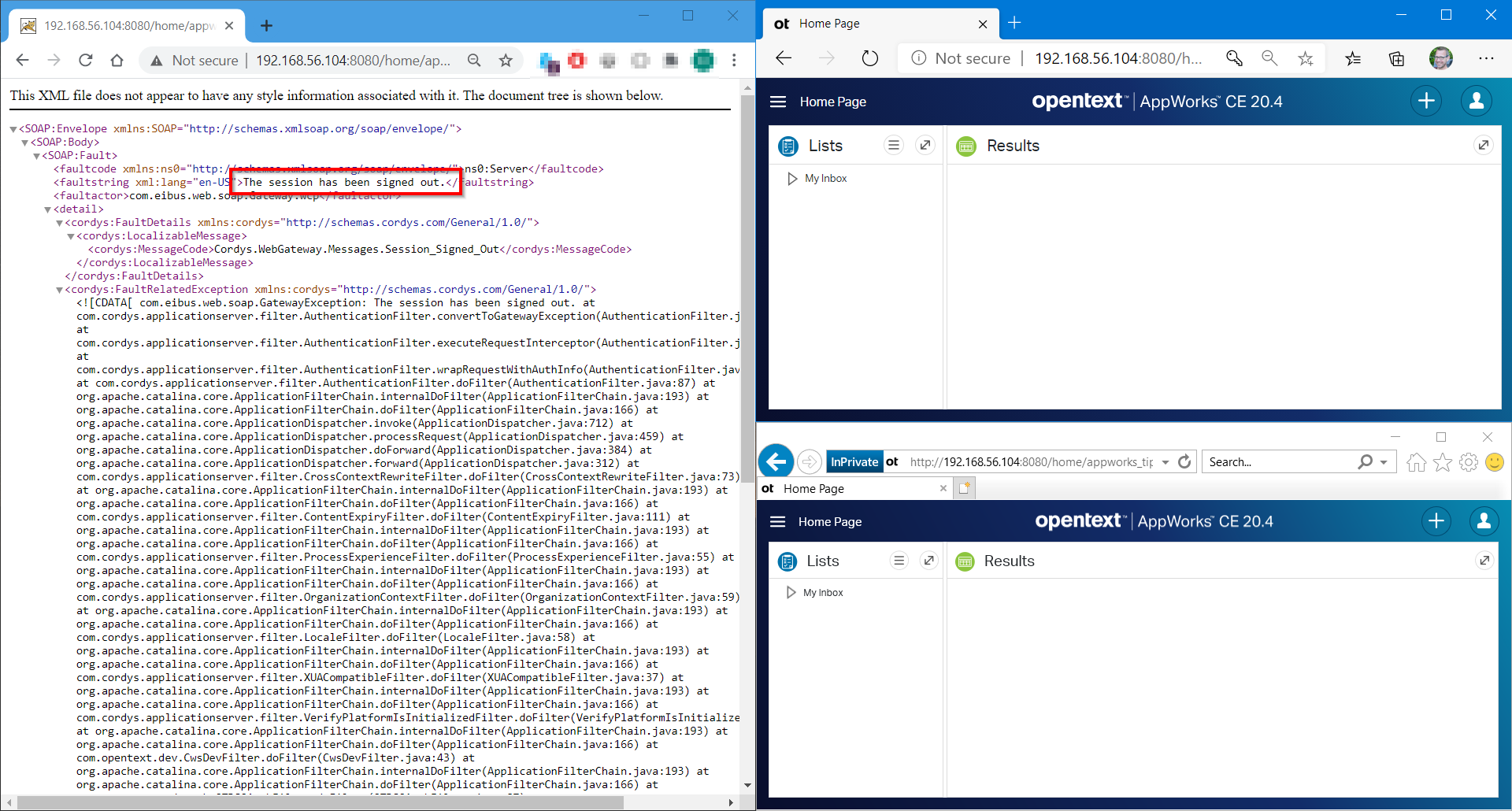Open hamburger menu in Internet Explorer AppWorks
1512x811 pixels.
(778, 521)
